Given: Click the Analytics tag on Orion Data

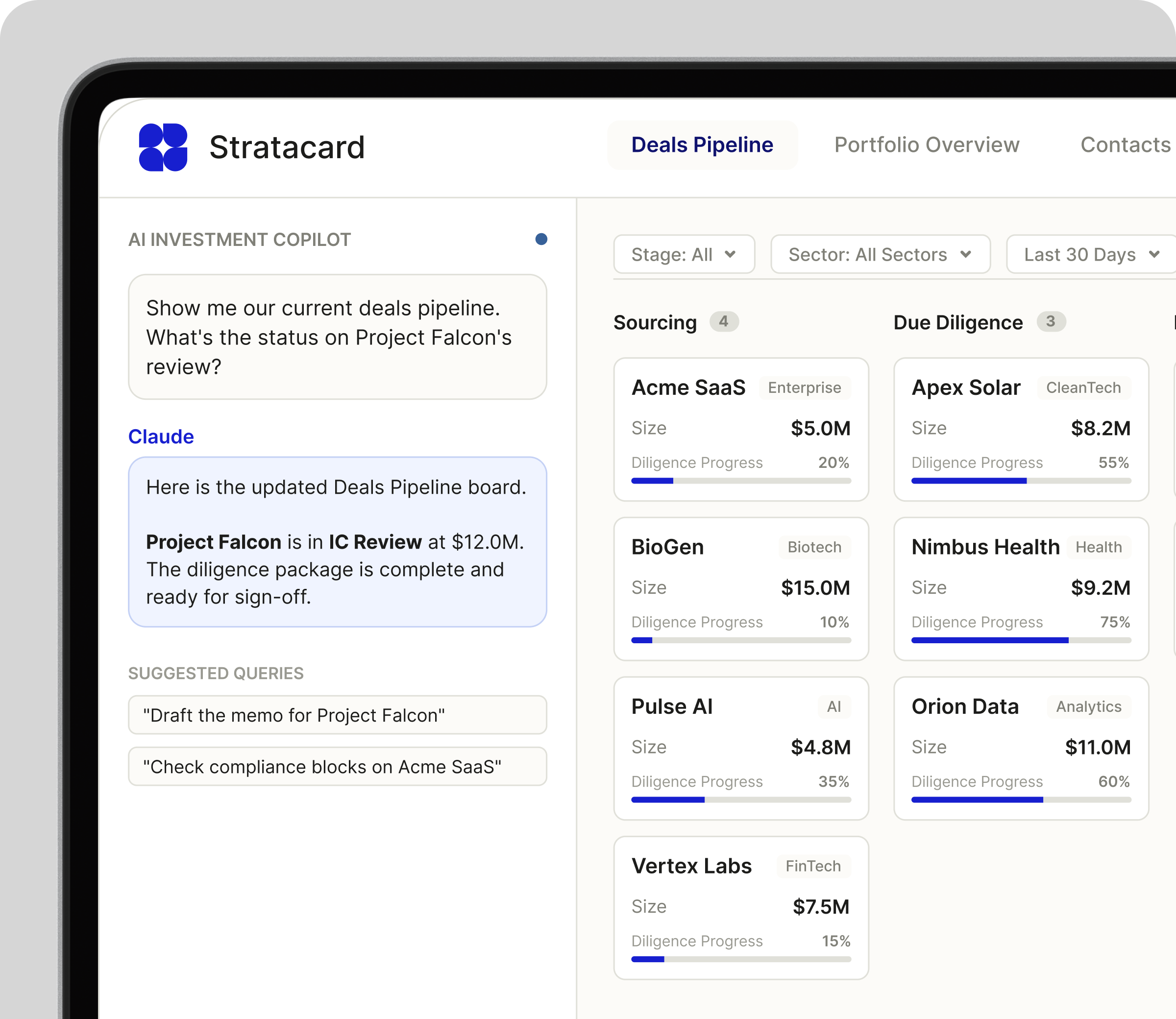Looking at the screenshot, I should point(1089,706).
